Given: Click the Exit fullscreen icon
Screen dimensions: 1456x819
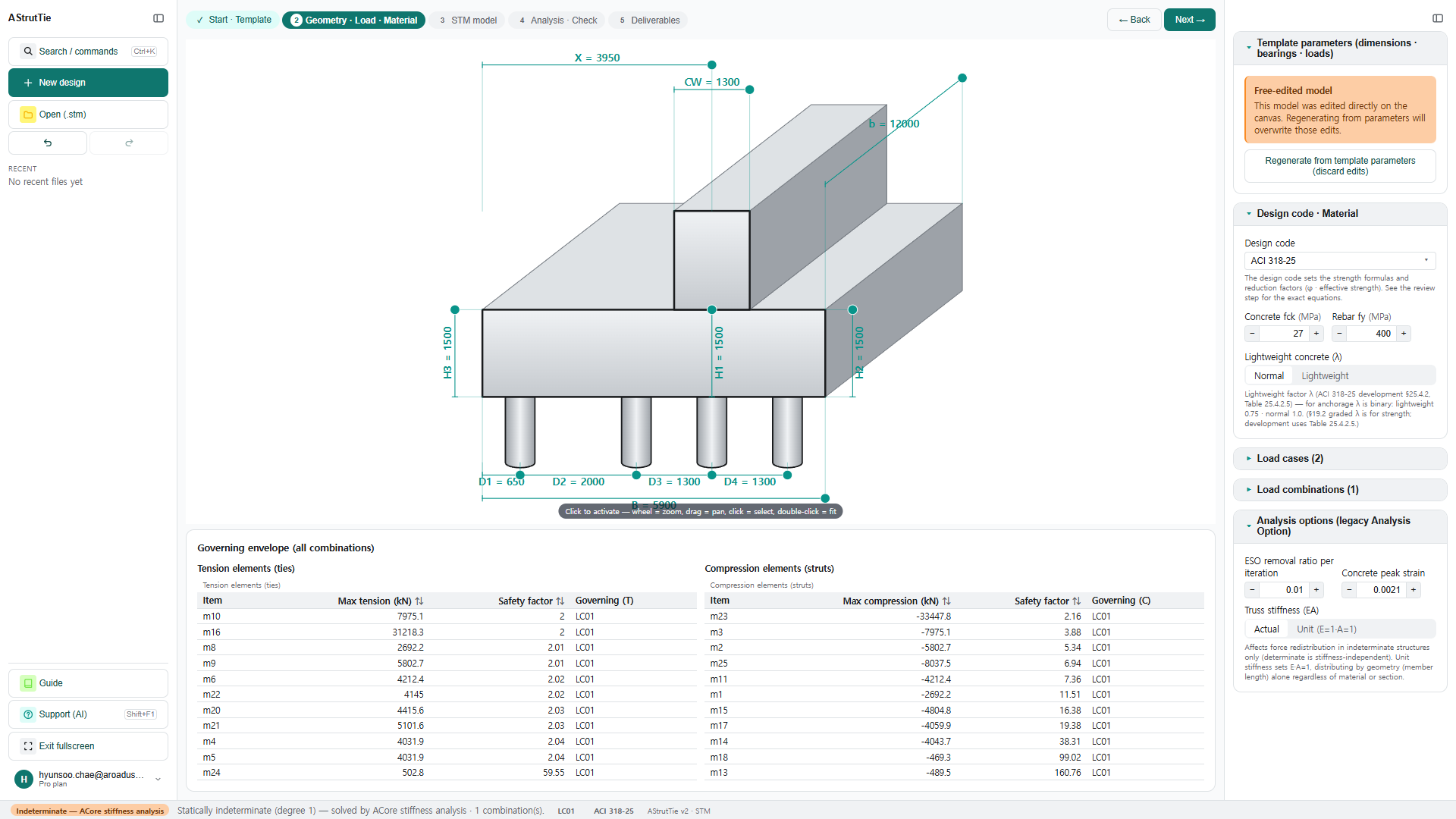Looking at the screenshot, I should [28, 746].
